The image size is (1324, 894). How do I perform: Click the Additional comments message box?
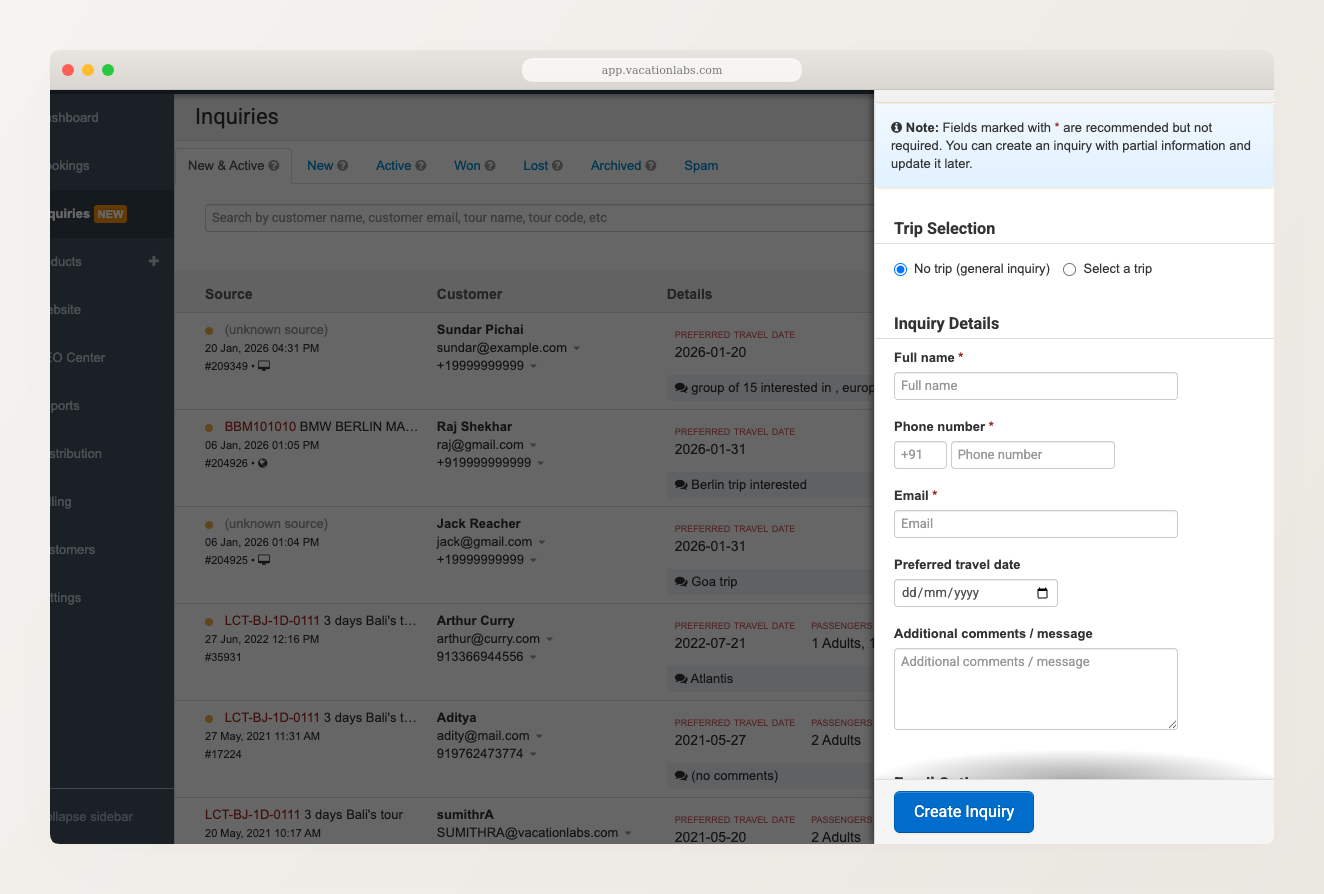tap(1035, 688)
